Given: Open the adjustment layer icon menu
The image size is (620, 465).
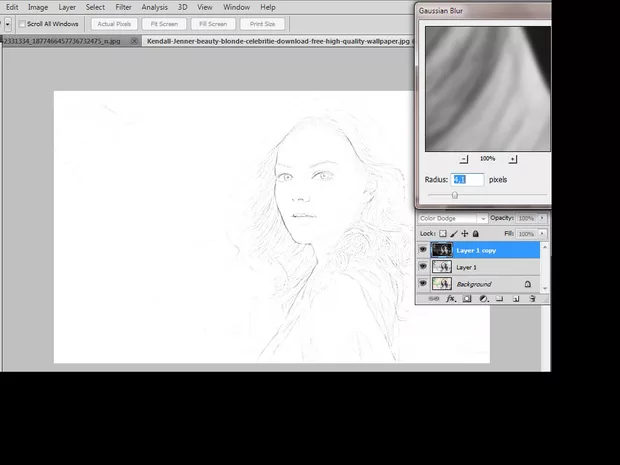Looking at the screenshot, I should pos(483,299).
